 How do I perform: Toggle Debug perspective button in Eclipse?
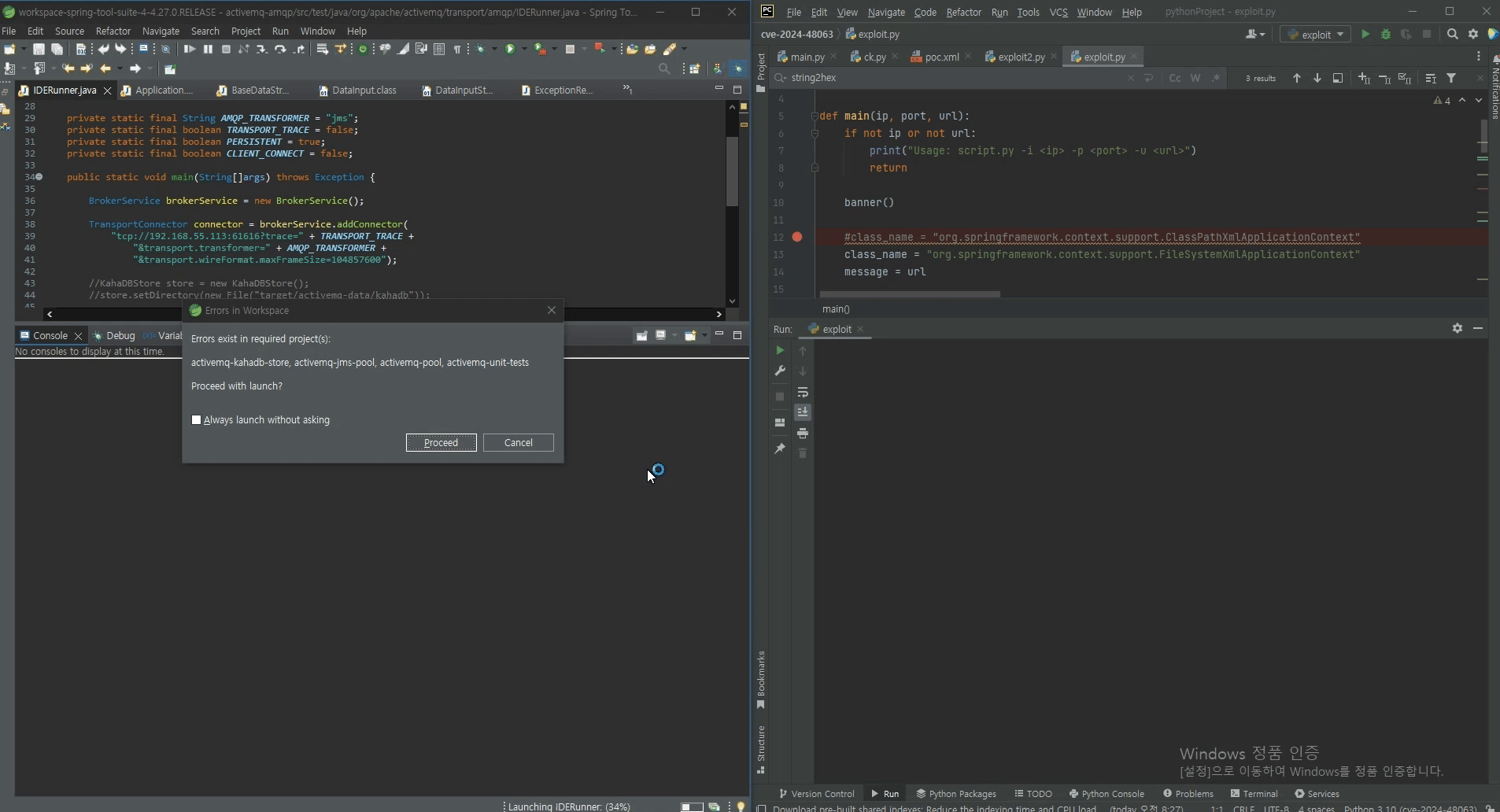(x=738, y=69)
